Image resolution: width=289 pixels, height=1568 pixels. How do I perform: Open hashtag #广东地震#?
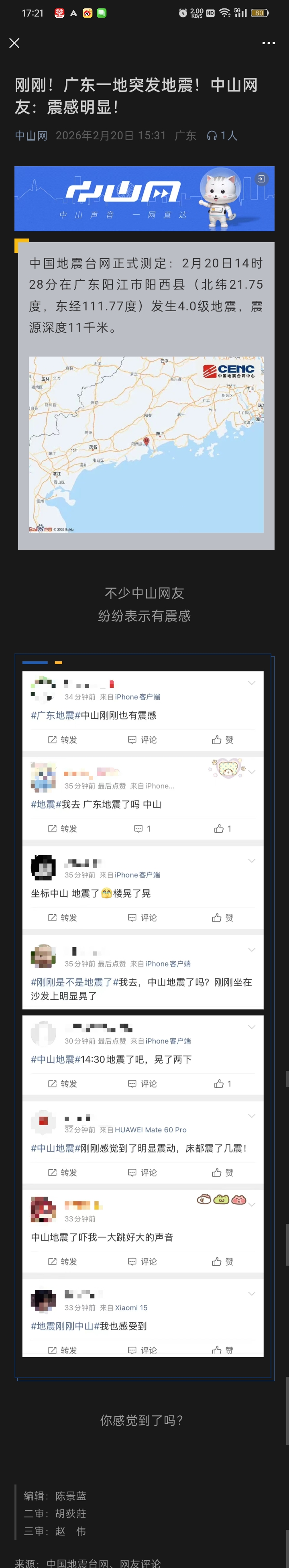tap(56, 715)
